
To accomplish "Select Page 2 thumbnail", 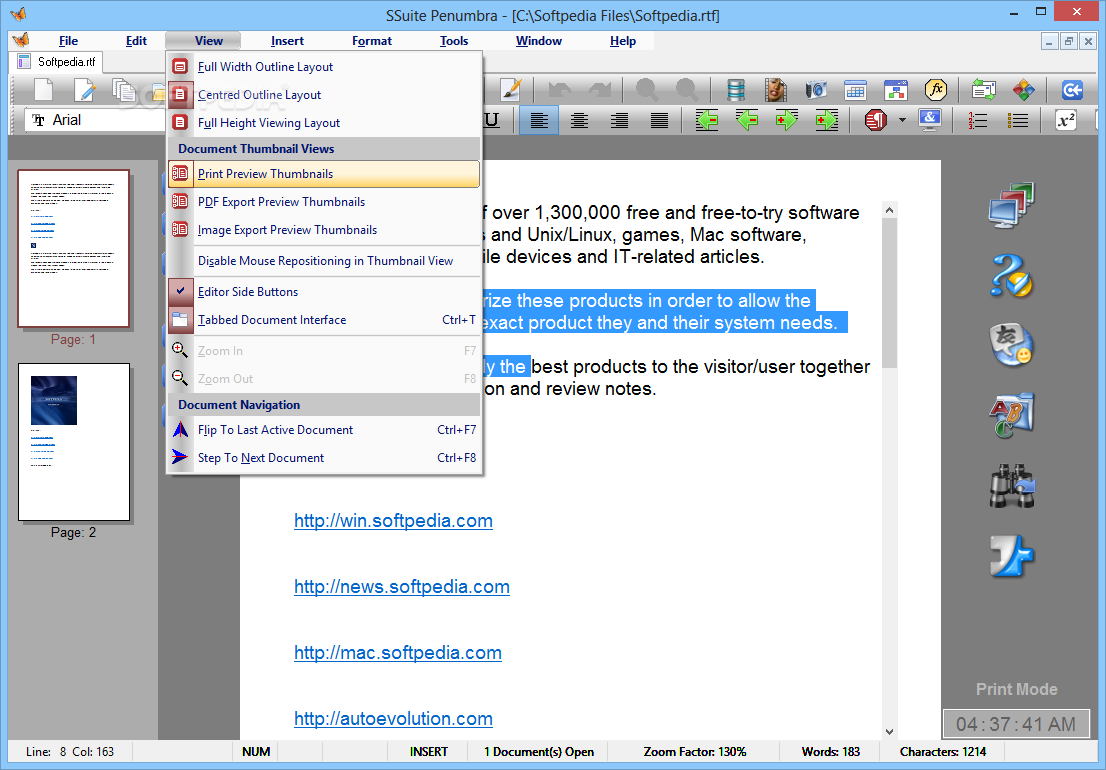I will (73, 442).
